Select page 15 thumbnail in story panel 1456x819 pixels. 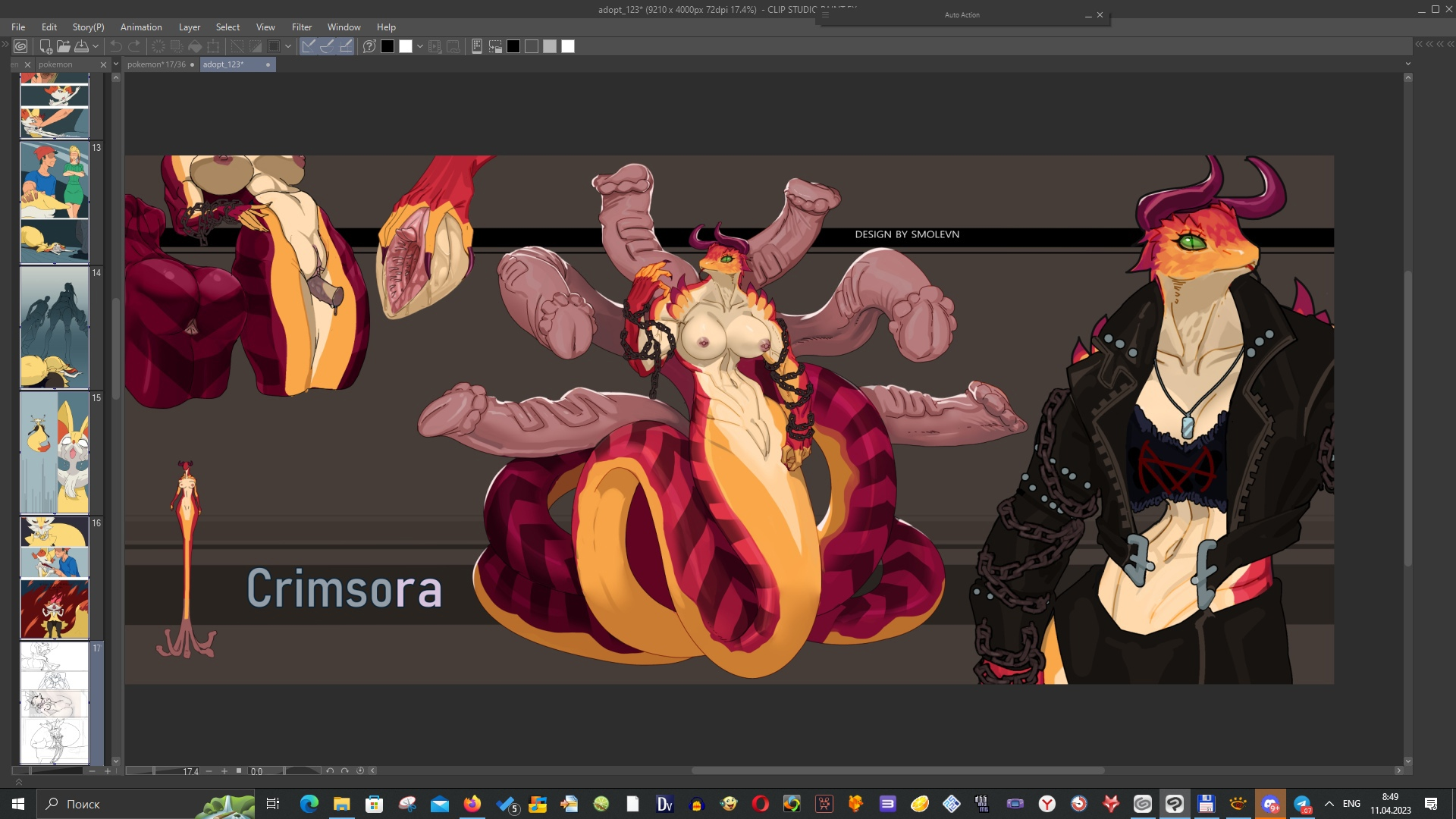pos(54,453)
